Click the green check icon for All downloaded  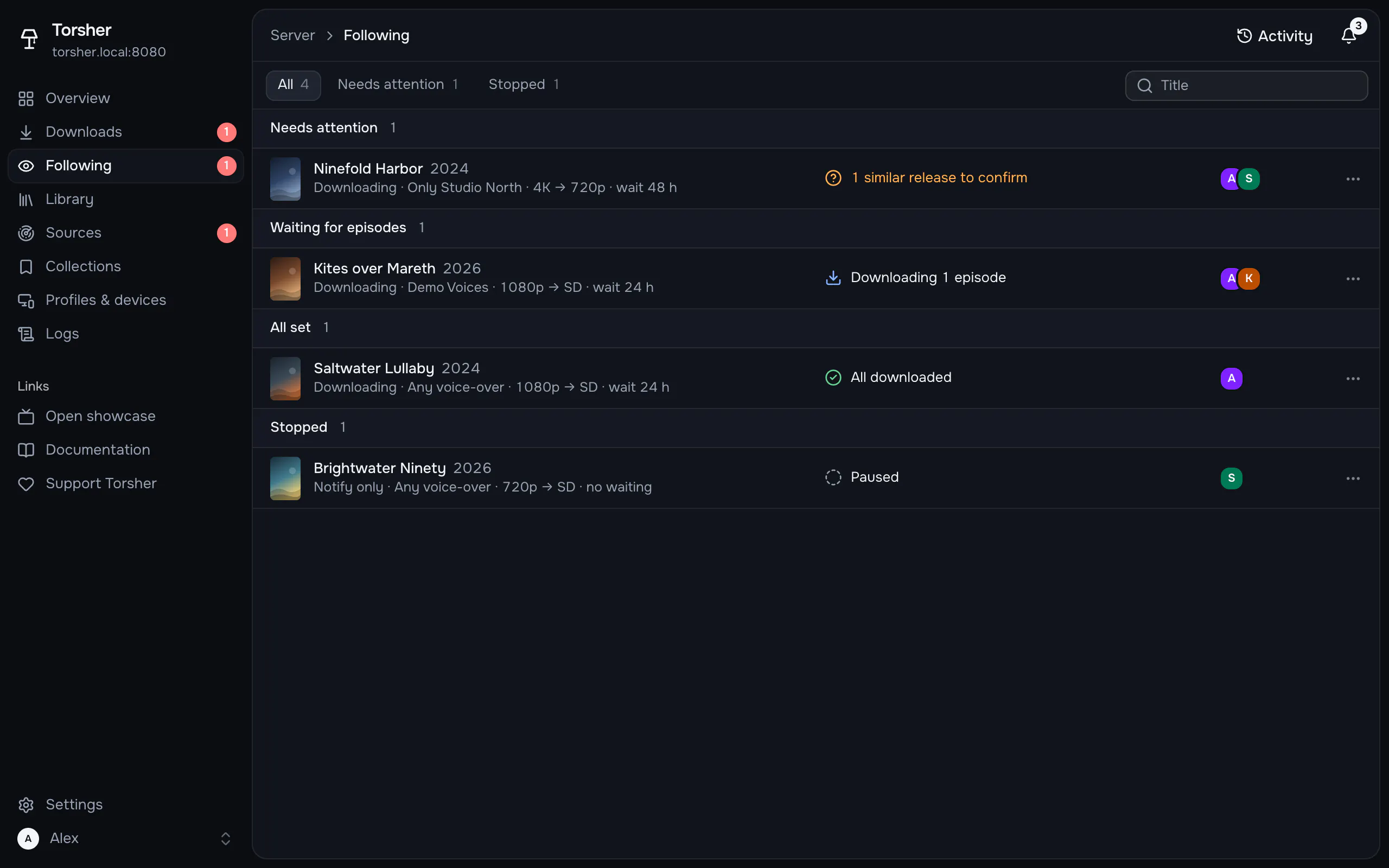pyautogui.click(x=833, y=377)
